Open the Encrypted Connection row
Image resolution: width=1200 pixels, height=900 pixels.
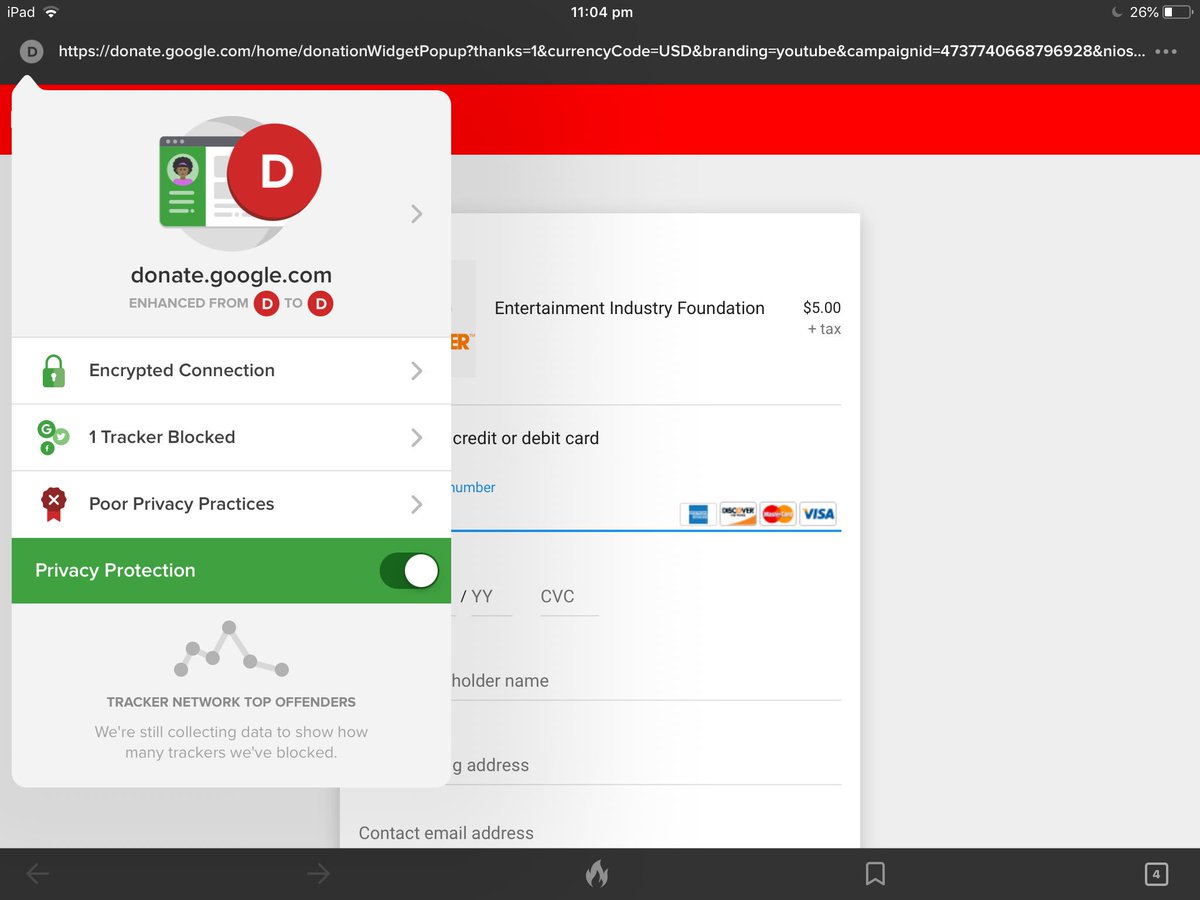click(231, 371)
